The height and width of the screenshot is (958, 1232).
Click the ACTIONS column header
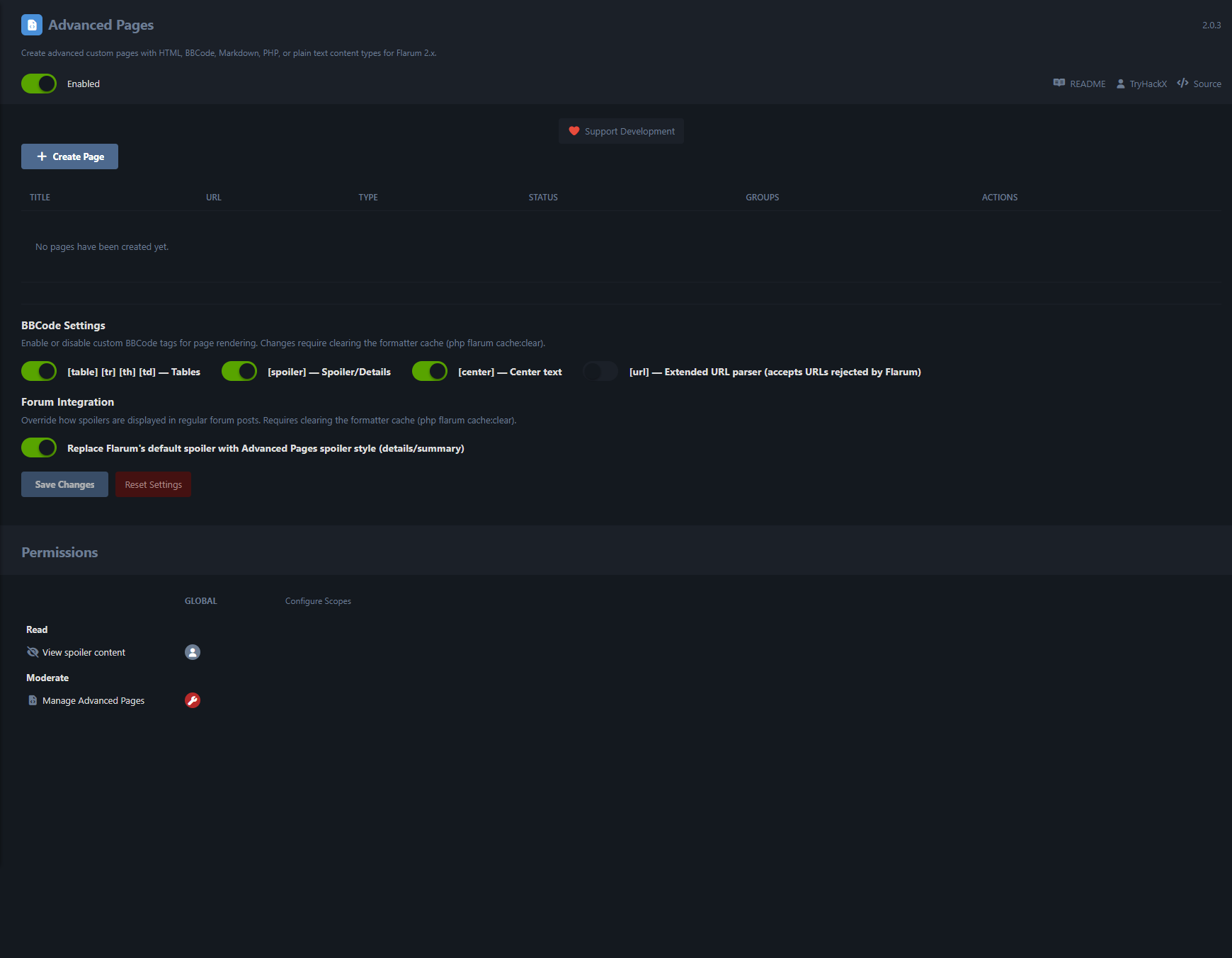(1000, 198)
